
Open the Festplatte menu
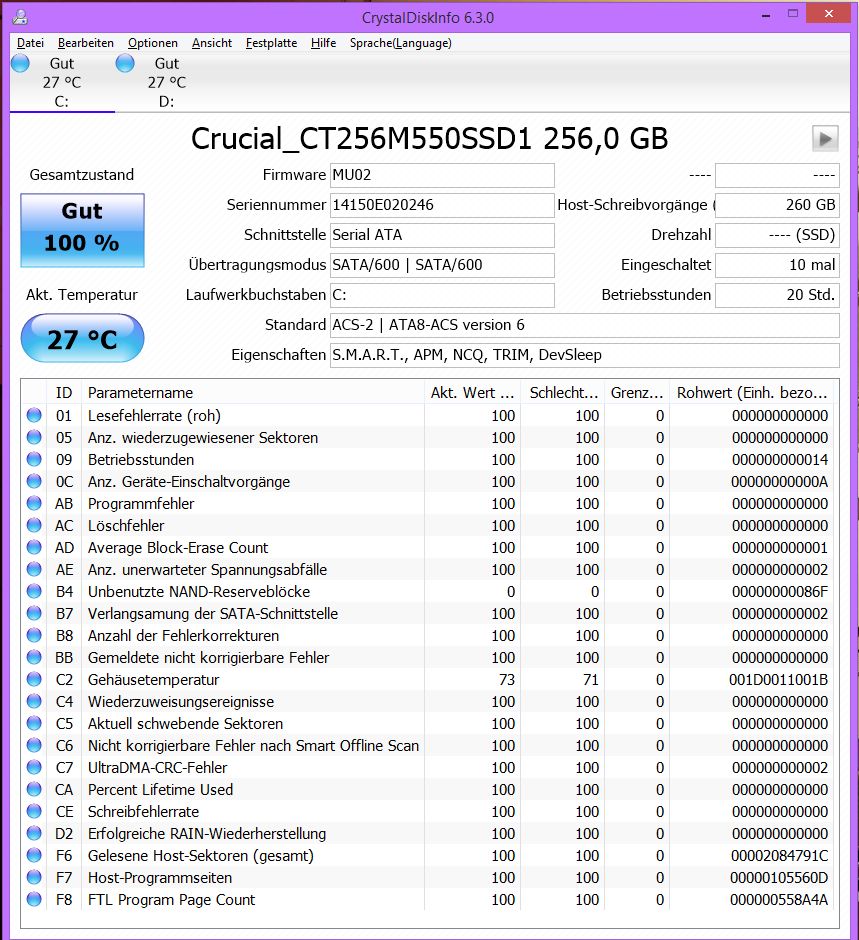click(x=271, y=43)
